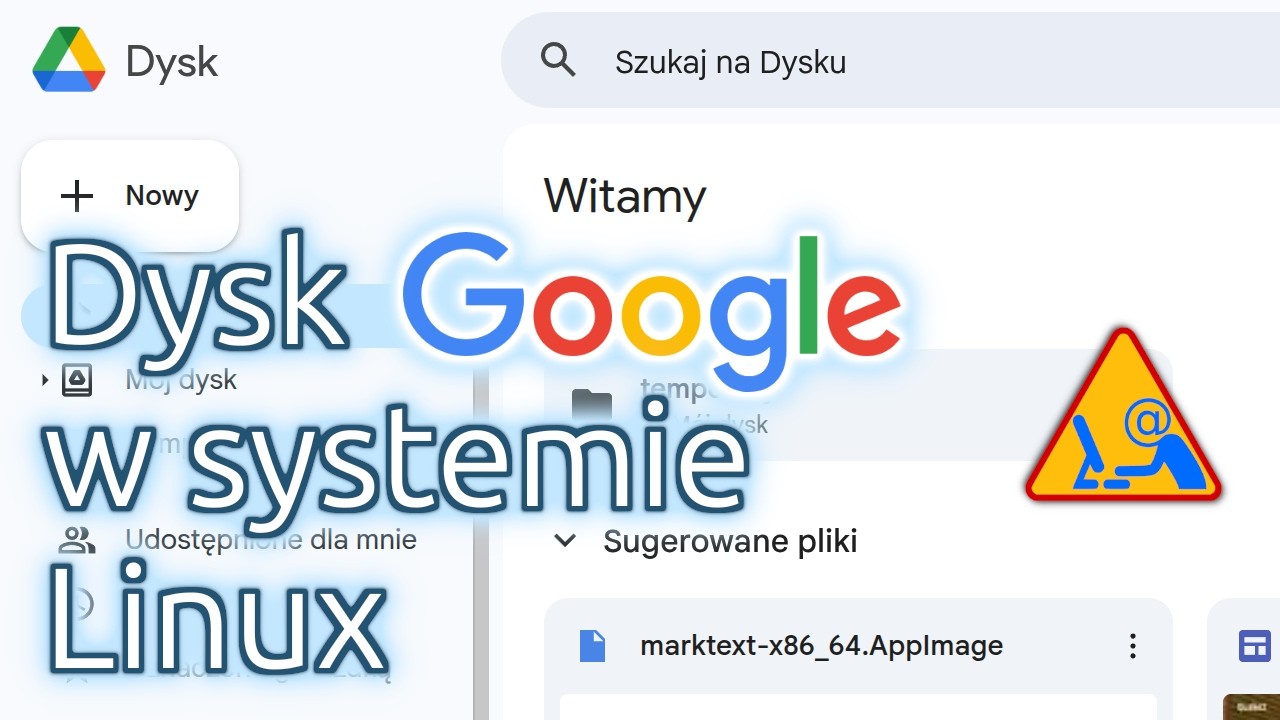Click the Dysk title text
Image resolution: width=1280 pixels, height=720 pixels.
172,63
